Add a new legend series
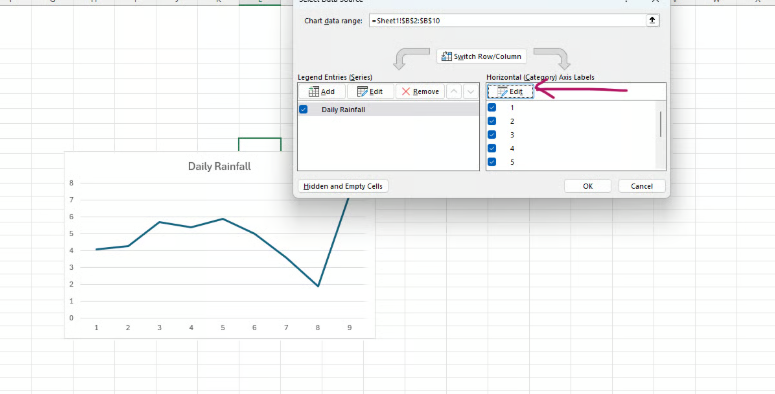The height and width of the screenshot is (394, 775). tap(322, 91)
